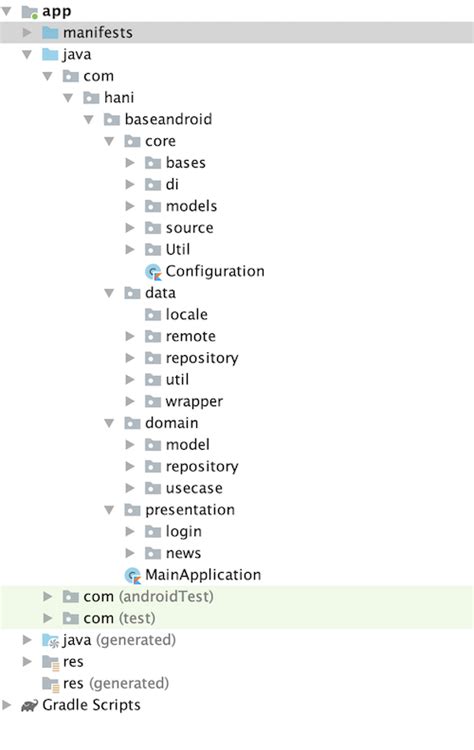Click the MainApplication Kotlin class icon
This screenshot has width=474, height=750.
click(132, 575)
